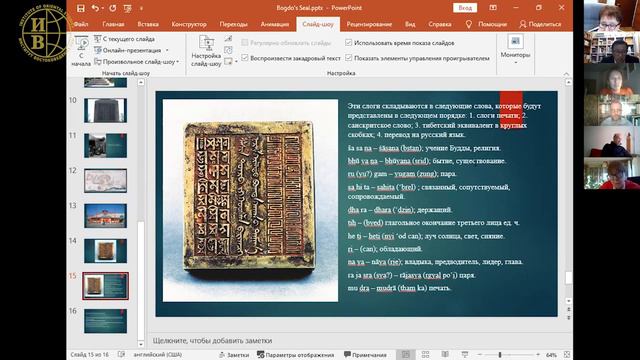Select slide 16 thumbnail
Viewport: 640px width, 360px height.
[x=105, y=321]
